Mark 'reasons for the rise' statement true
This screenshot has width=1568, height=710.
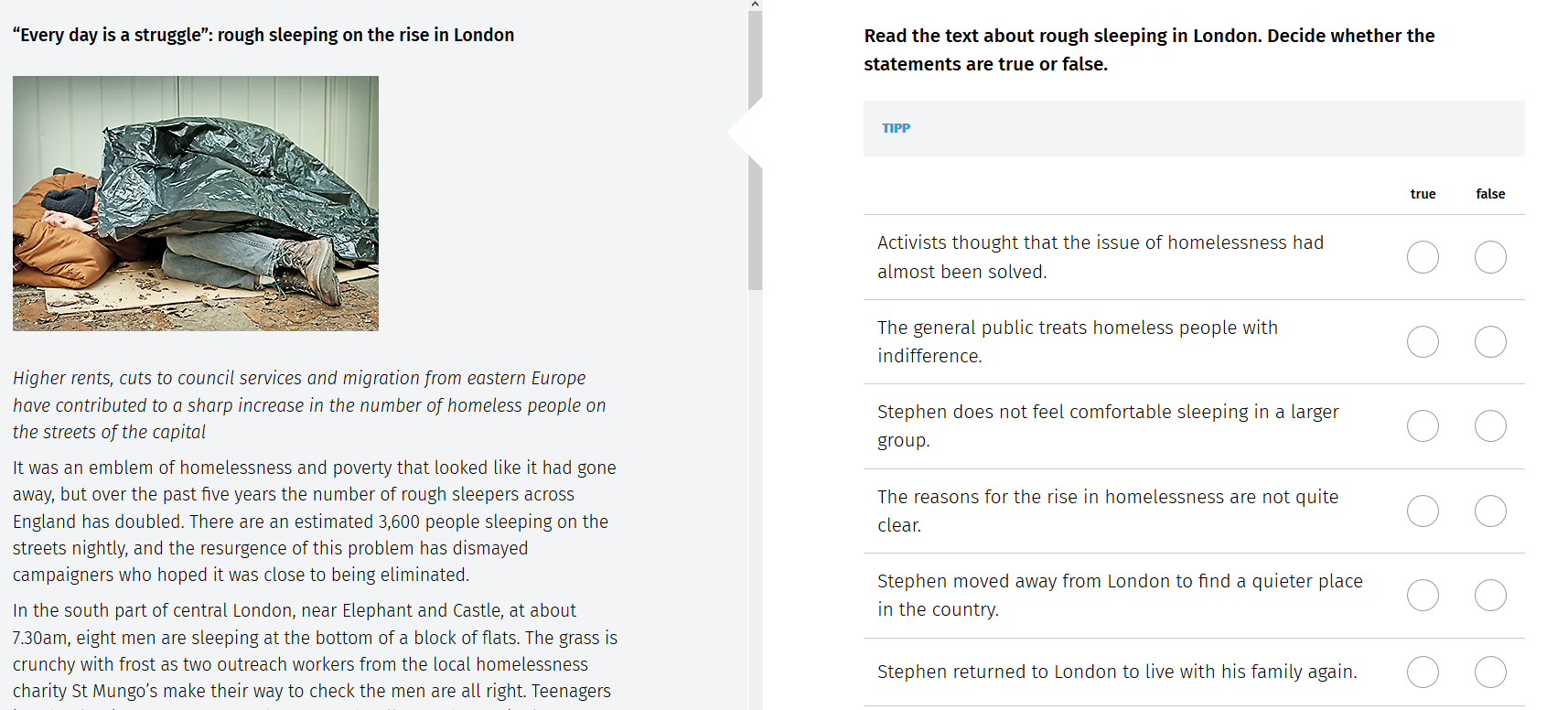point(1423,511)
